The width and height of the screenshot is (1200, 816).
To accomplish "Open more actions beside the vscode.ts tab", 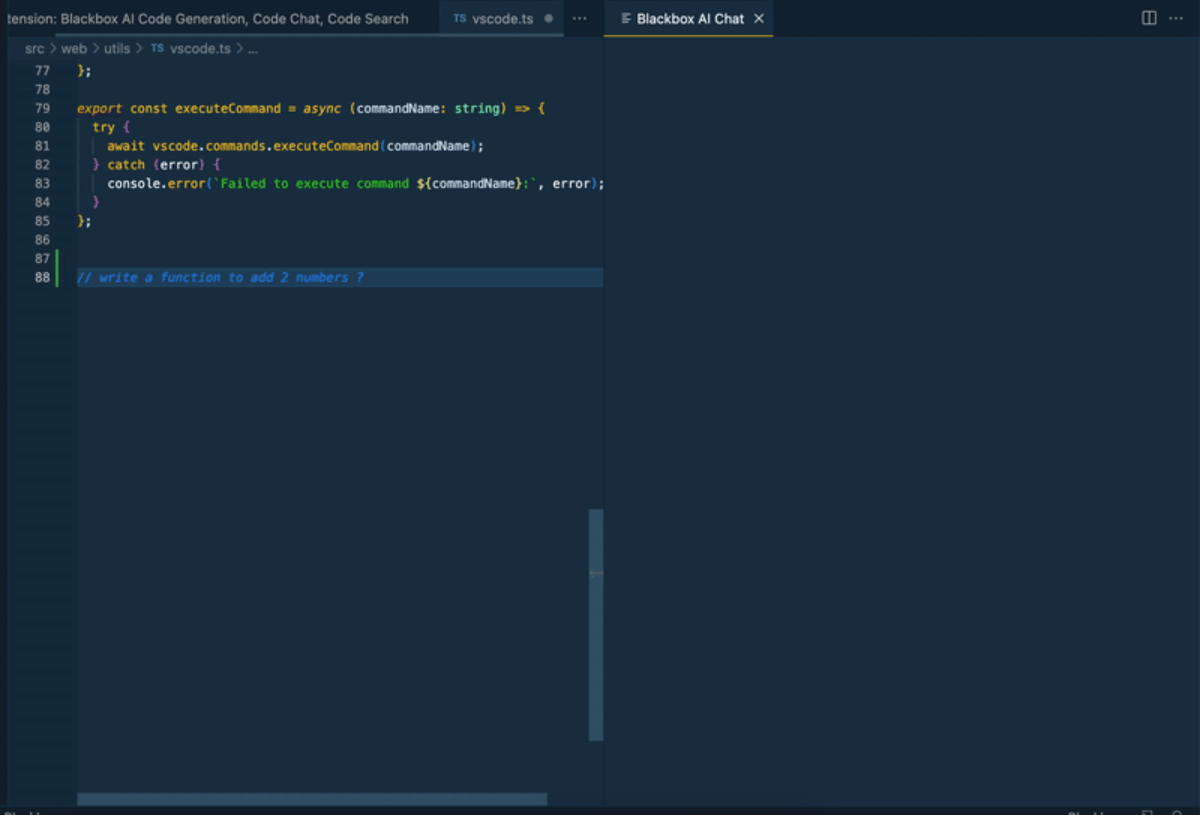I will pos(579,18).
